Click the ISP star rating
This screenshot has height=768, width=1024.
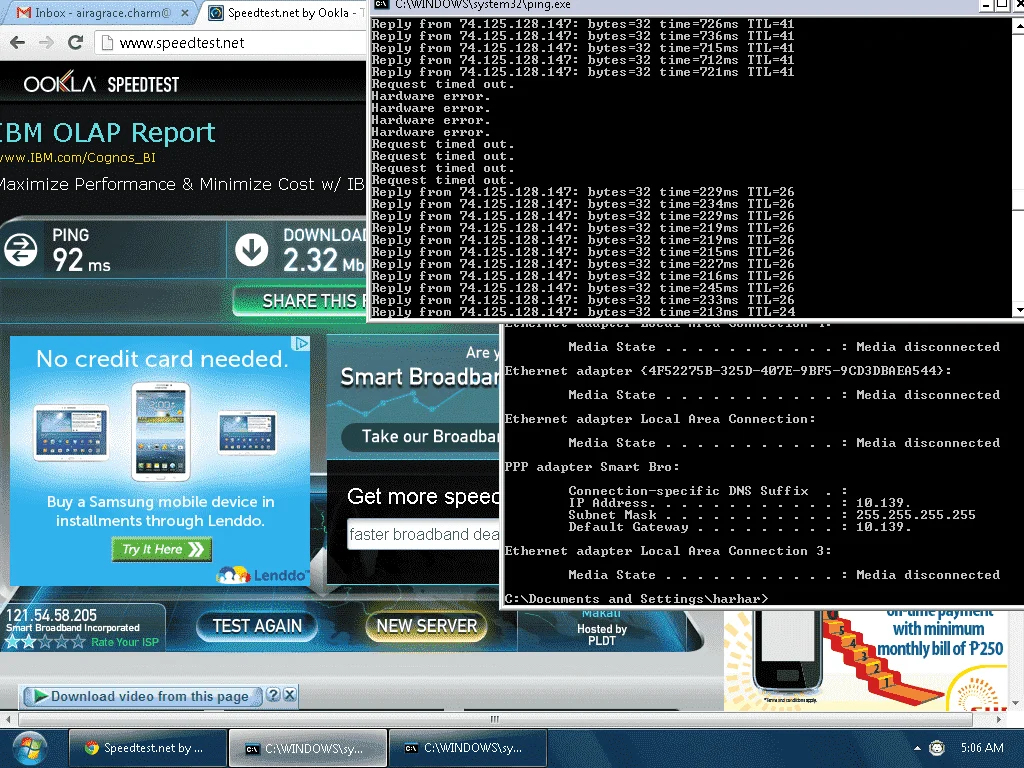45,642
